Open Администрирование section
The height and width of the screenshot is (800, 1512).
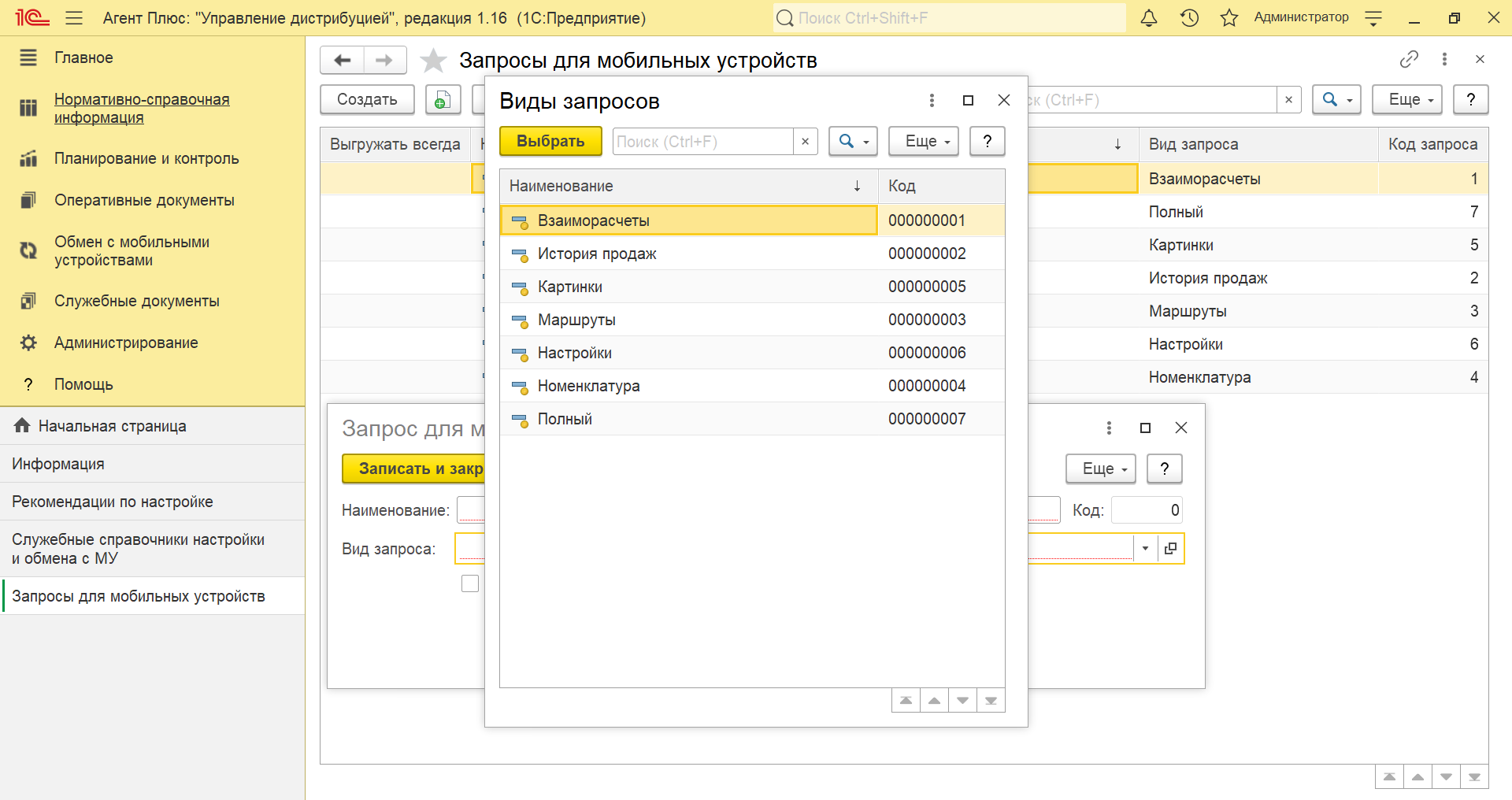pyautogui.click(x=126, y=343)
